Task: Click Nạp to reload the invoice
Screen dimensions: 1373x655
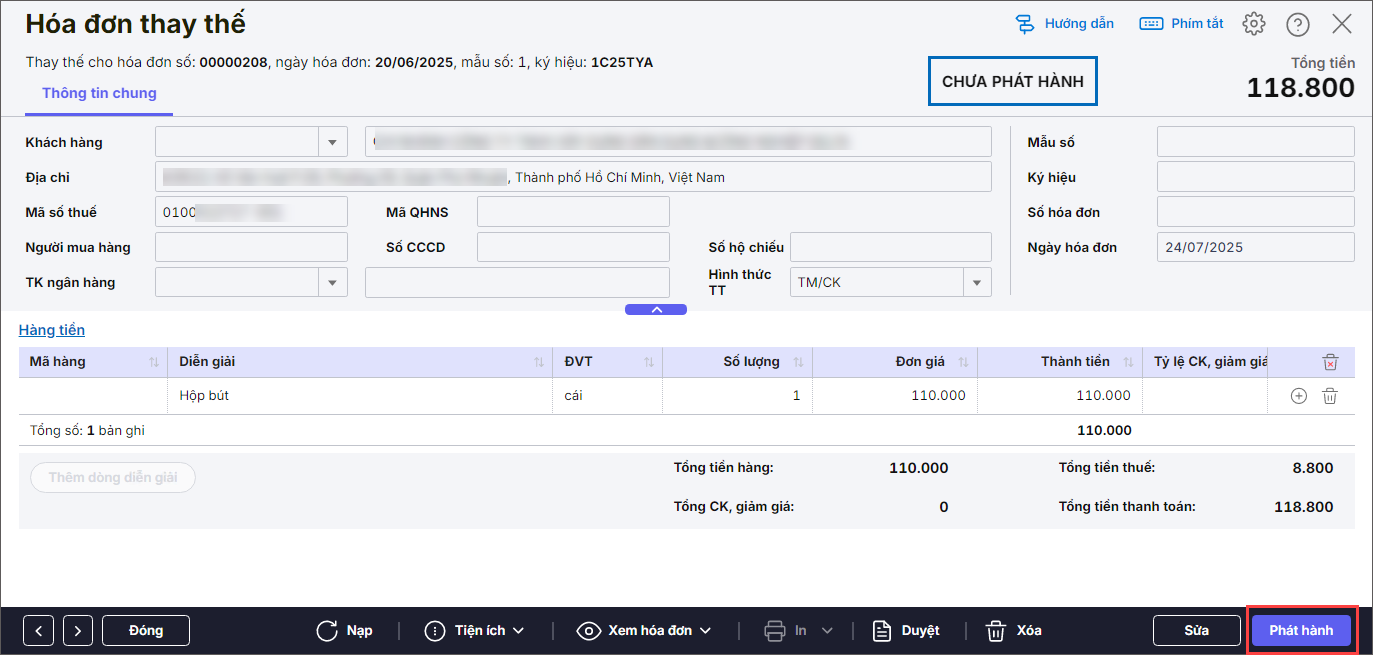Action: coord(344,631)
